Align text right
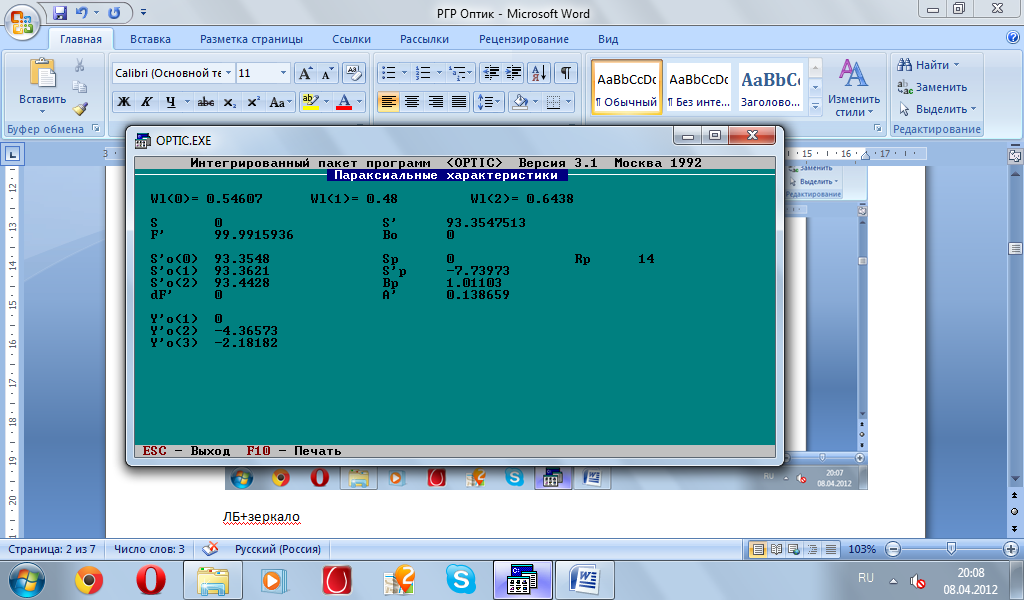 pyautogui.click(x=436, y=102)
